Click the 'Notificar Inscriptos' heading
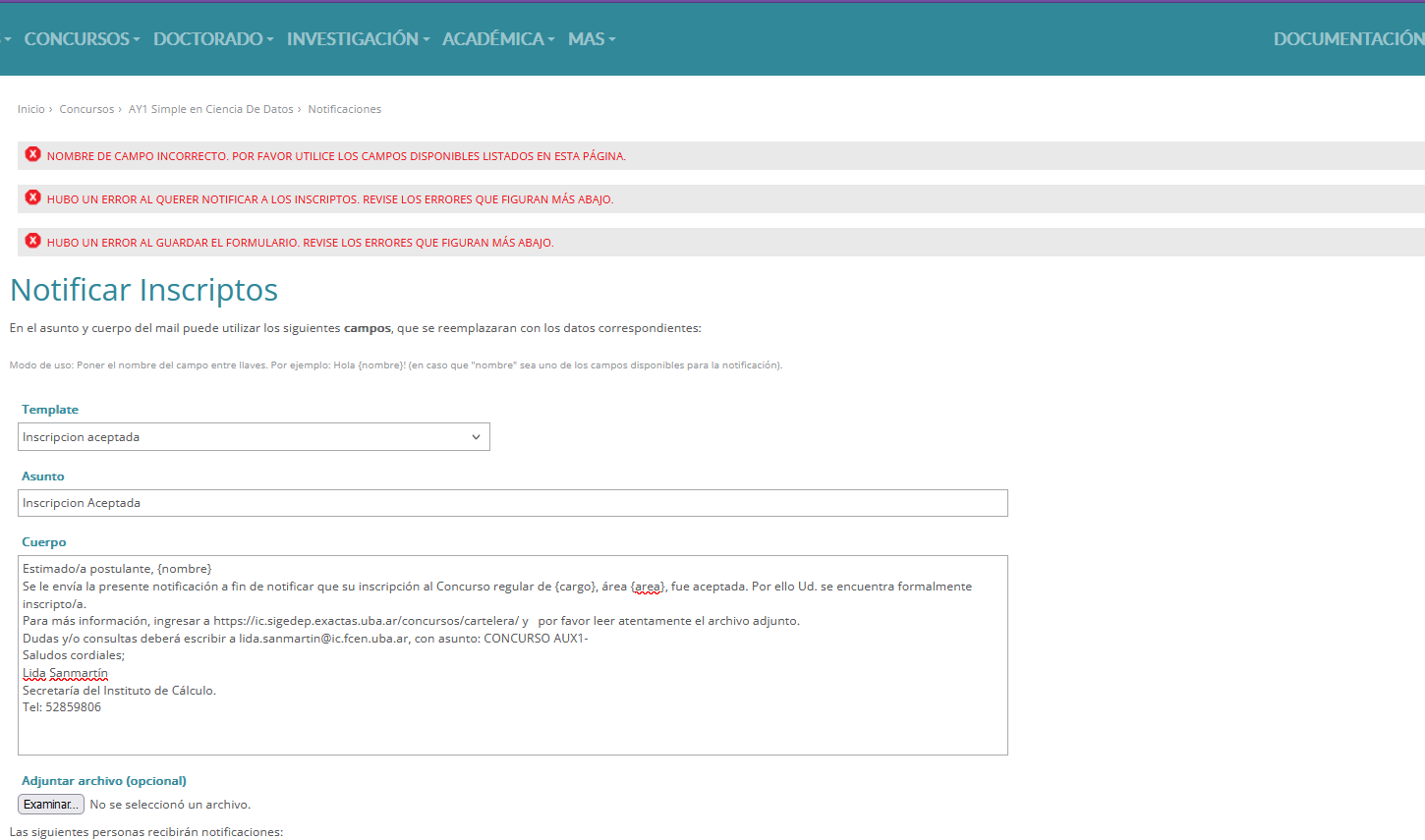This screenshot has height=840, width=1425. tap(143, 290)
